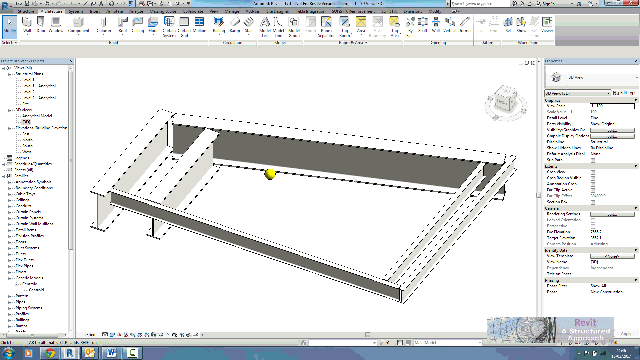The image size is (640, 360).
Task: Toggle the Crop View checkbox
Action: 593,172
